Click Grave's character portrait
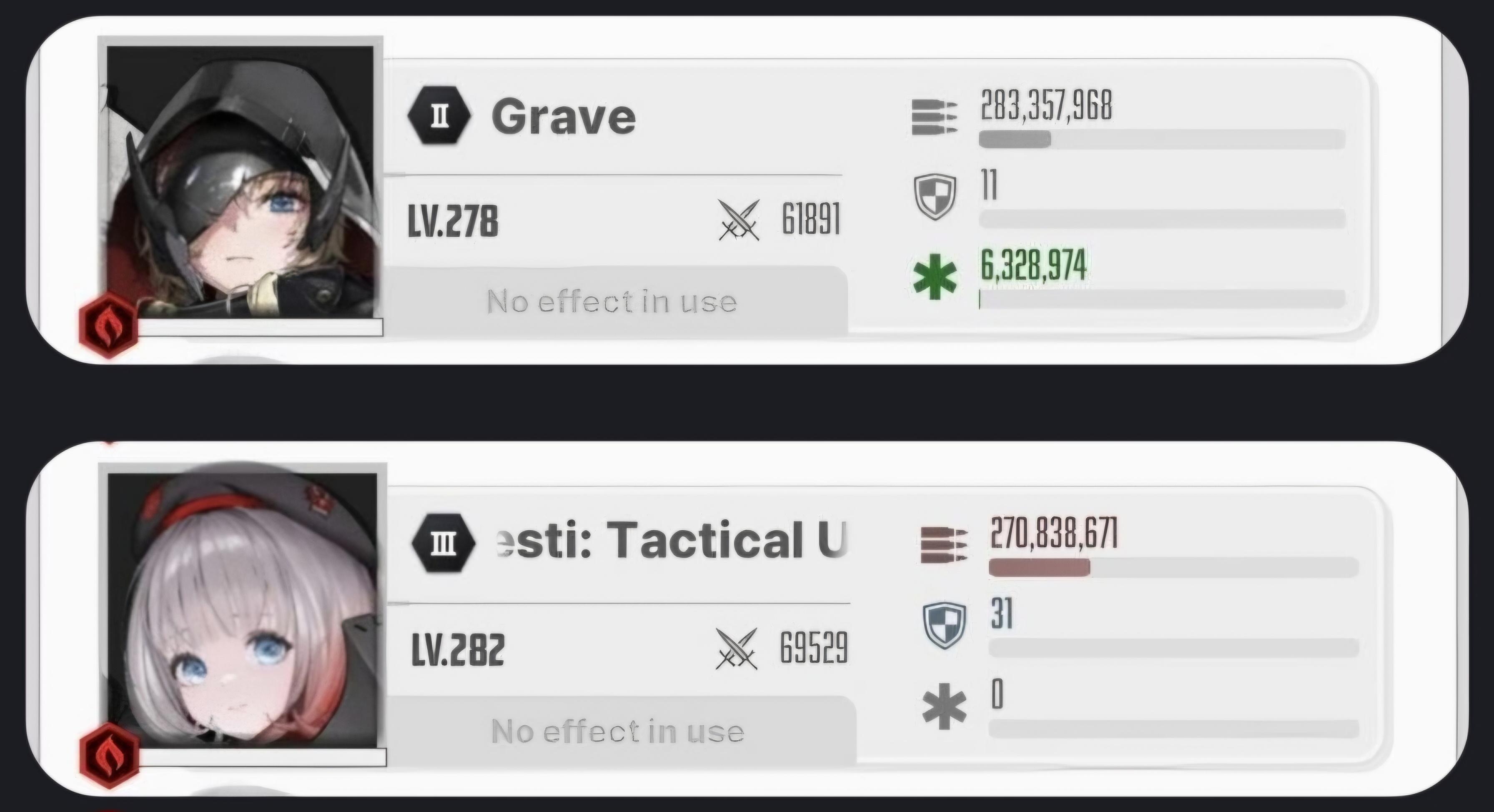The height and width of the screenshot is (812, 1494). [240, 183]
